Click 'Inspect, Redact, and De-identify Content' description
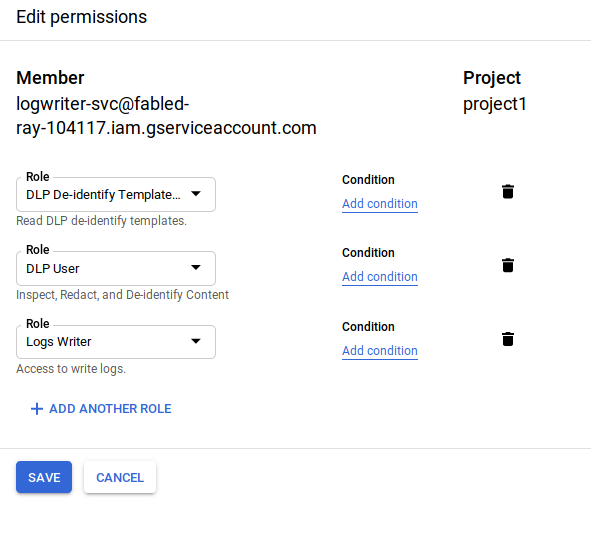591x543 pixels. (x=122, y=295)
